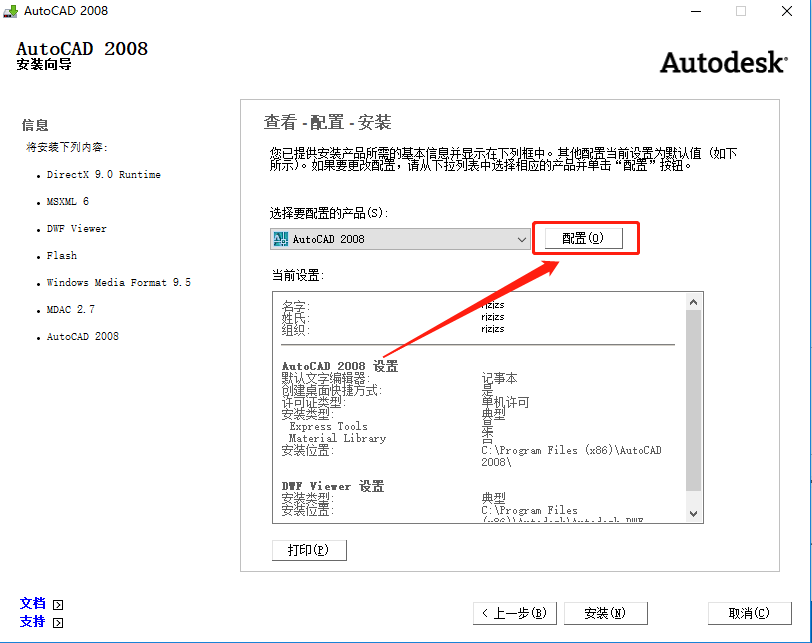Start installation with 安装(N) button

[605, 613]
